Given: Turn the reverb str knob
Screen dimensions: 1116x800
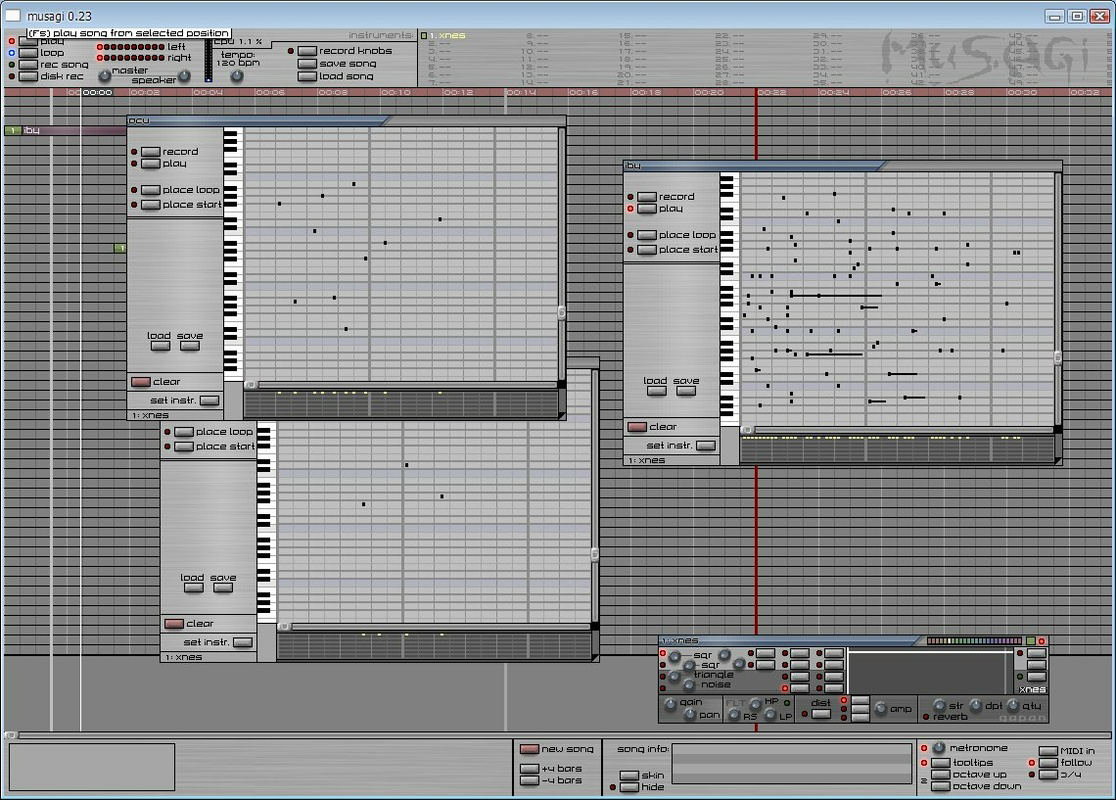Looking at the screenshot, I should coord(939,705).
